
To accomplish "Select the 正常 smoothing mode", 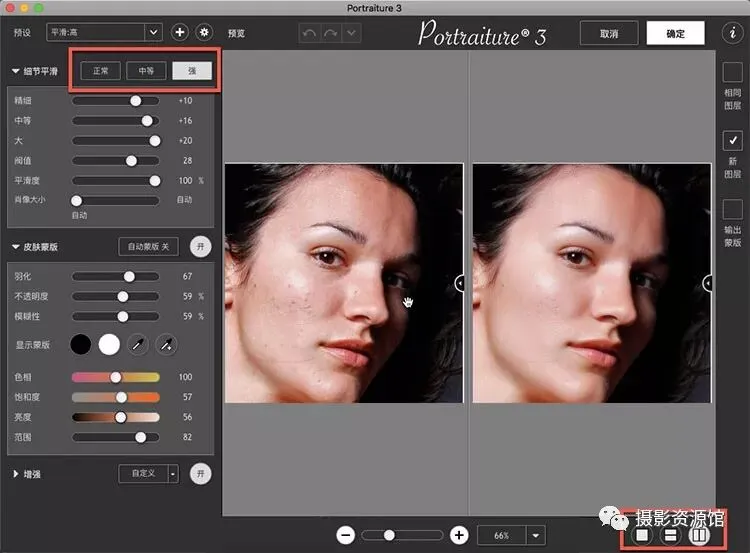I will pyautogui.click(x=100, y=71).
